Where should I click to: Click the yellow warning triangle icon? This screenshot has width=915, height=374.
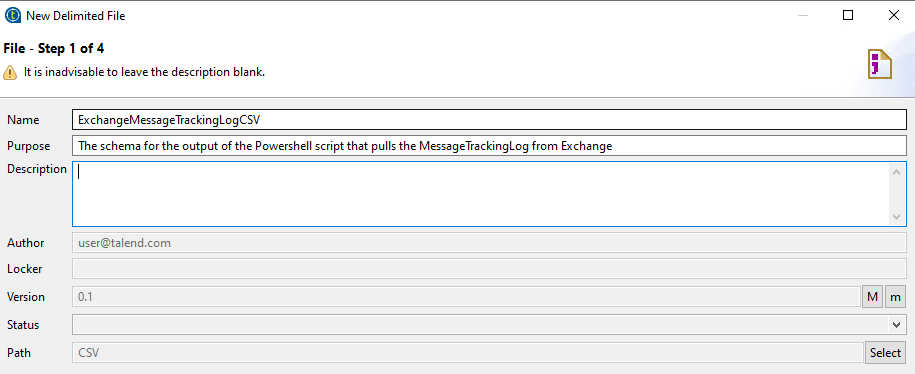click(x=10, y=72)
